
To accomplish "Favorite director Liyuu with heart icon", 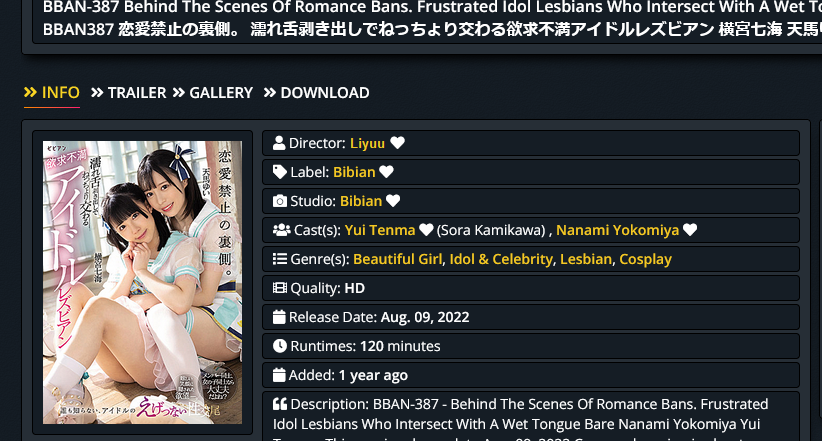I will (397, 143).
